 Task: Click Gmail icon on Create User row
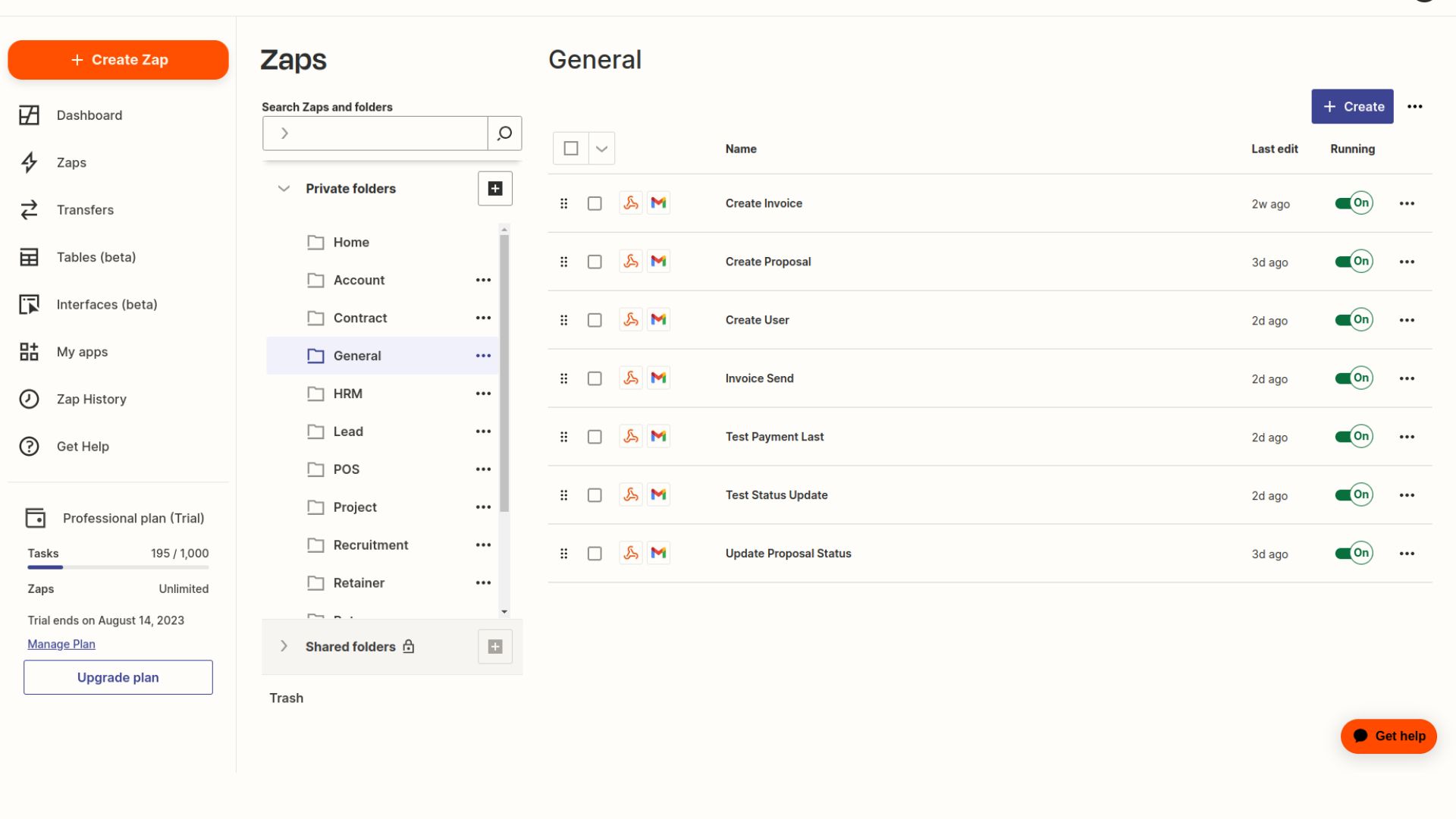click(x=658, y=320)
